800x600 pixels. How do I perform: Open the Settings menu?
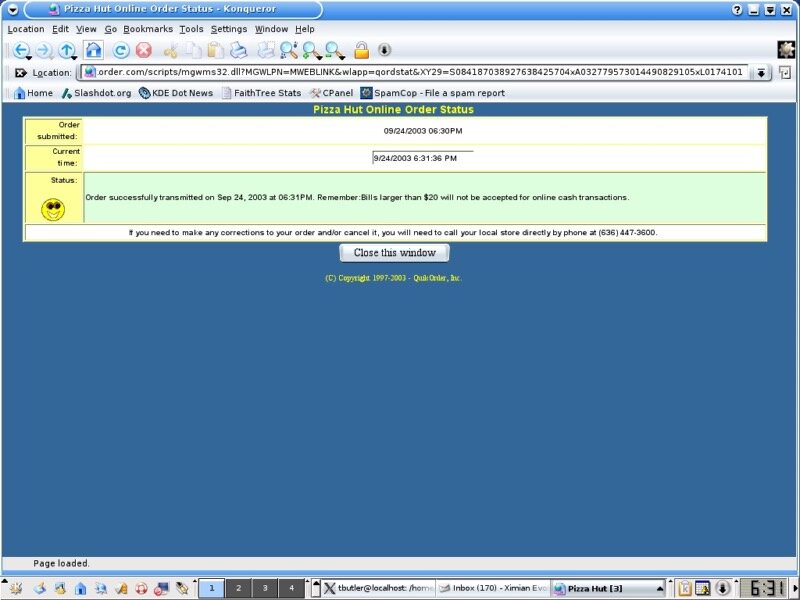click(x=229, y=29)
